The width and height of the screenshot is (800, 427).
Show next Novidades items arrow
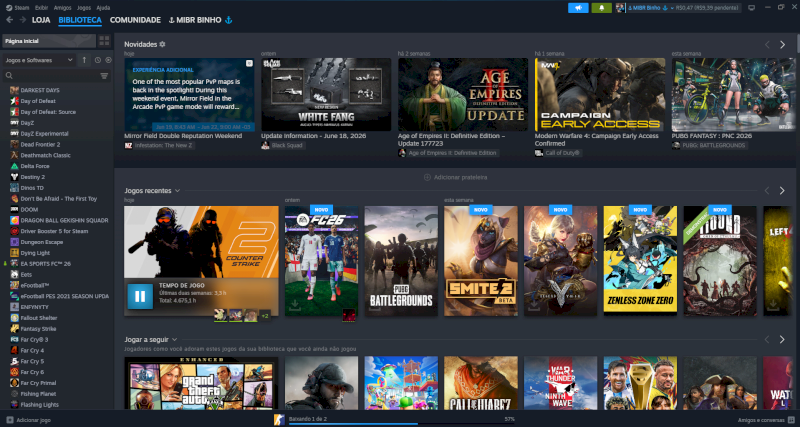pyautogui.click(x=782, y=45)
